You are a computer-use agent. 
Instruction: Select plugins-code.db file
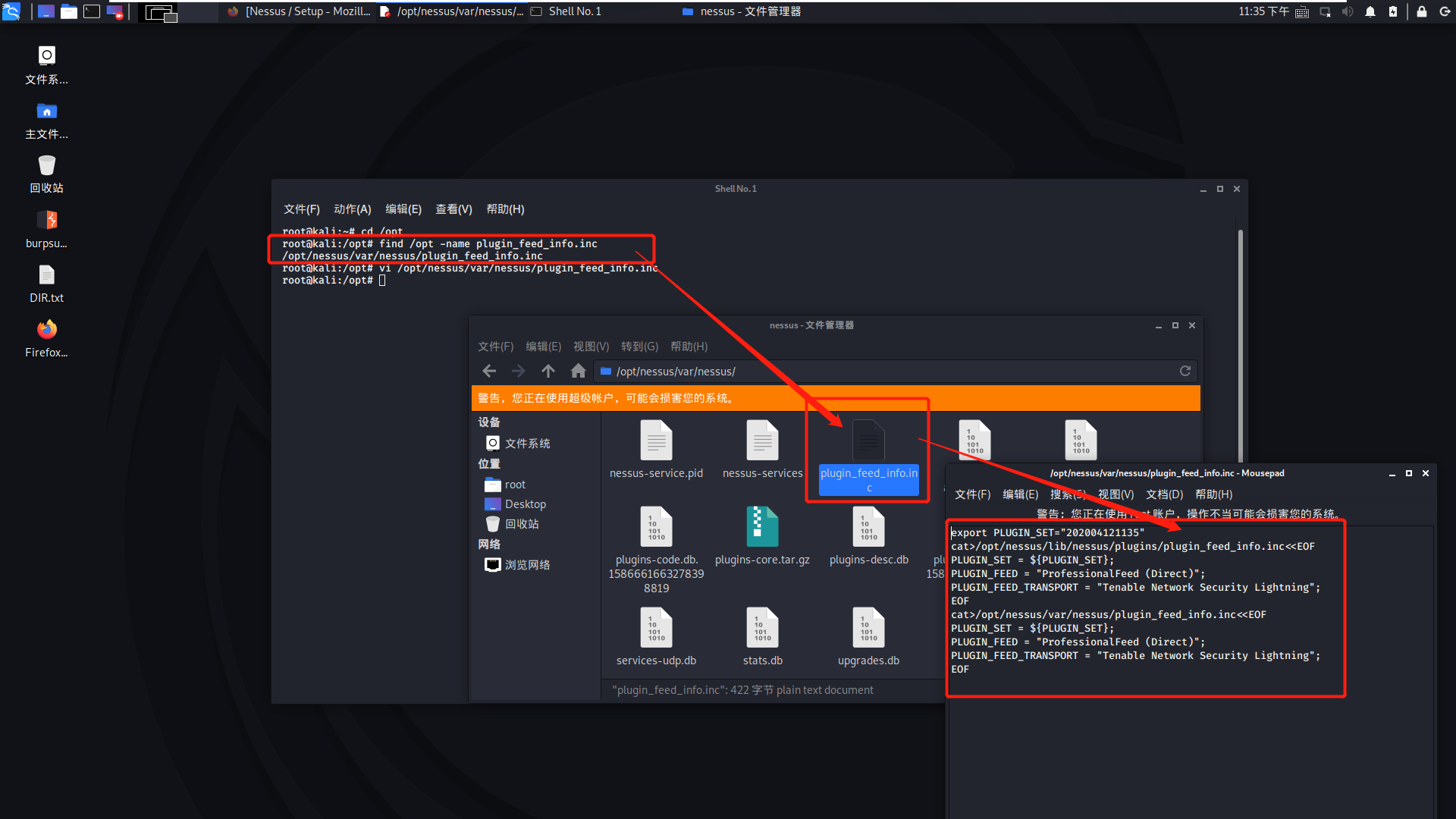click(657, 551)
